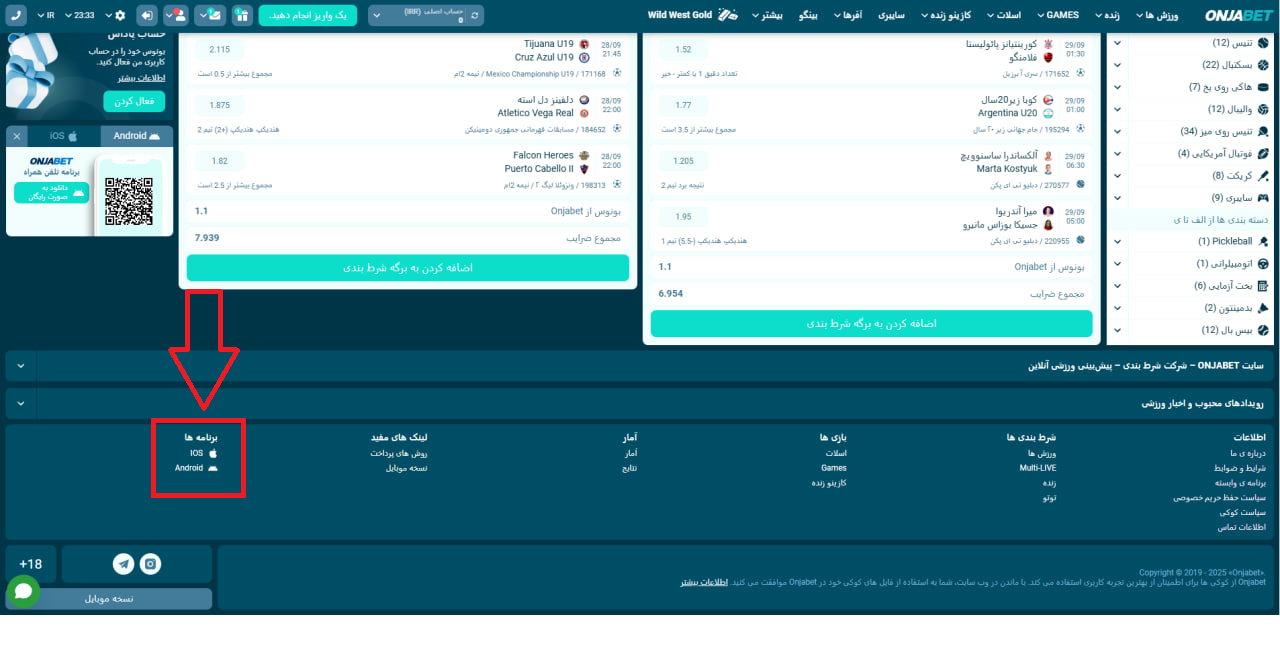This screenshot has width=1280, height=648.
Task: Collapse the sports news section with its chevron
Action: [20, 402]
